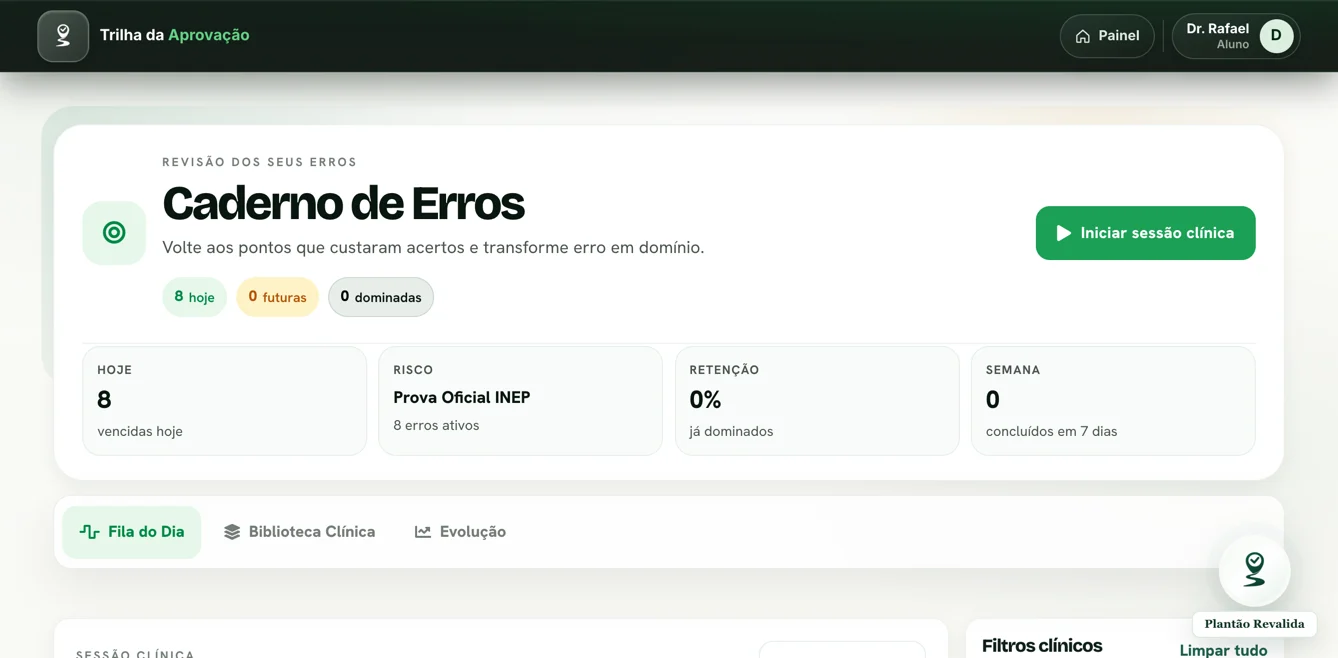Go to Painel via the house button
This screenshot has width=1338, height=658.
[x=1107, y=36]
